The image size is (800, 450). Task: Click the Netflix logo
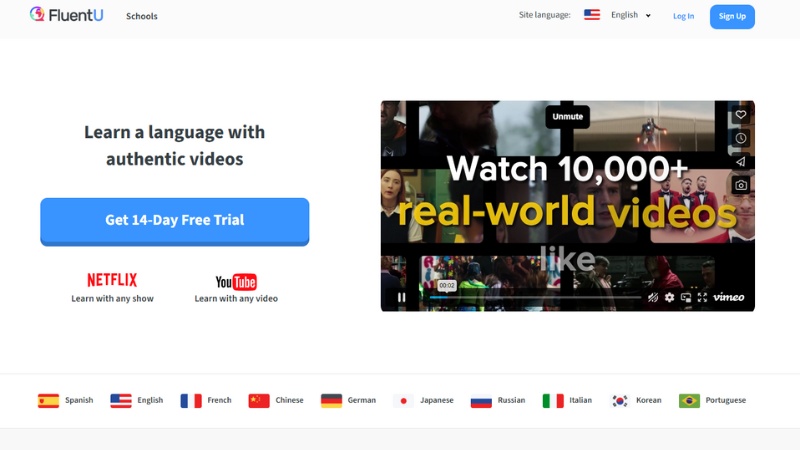pos(112,280)
